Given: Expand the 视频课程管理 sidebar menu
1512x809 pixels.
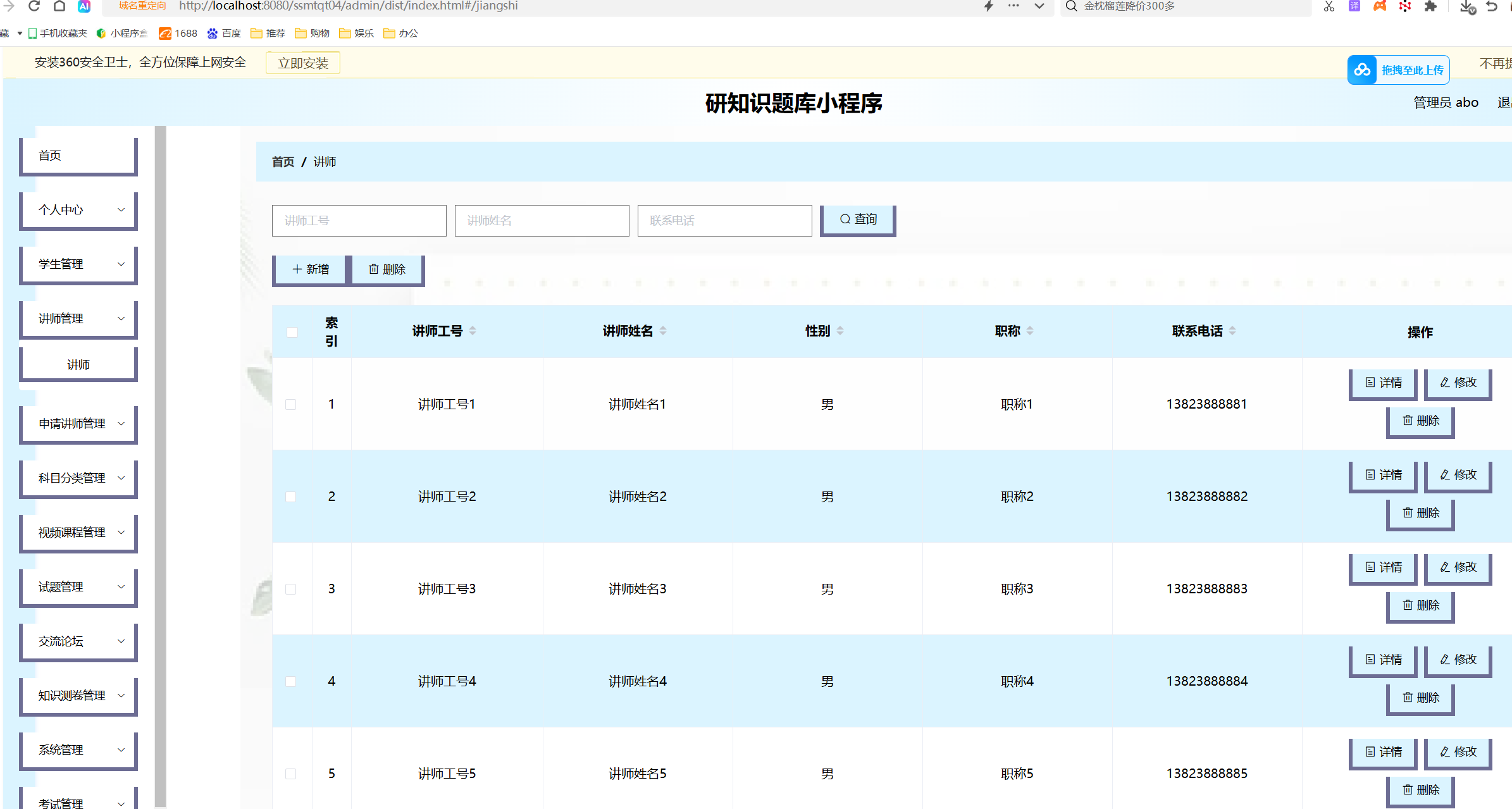Looking at the screenshot, I should click(x=78, y=533).
